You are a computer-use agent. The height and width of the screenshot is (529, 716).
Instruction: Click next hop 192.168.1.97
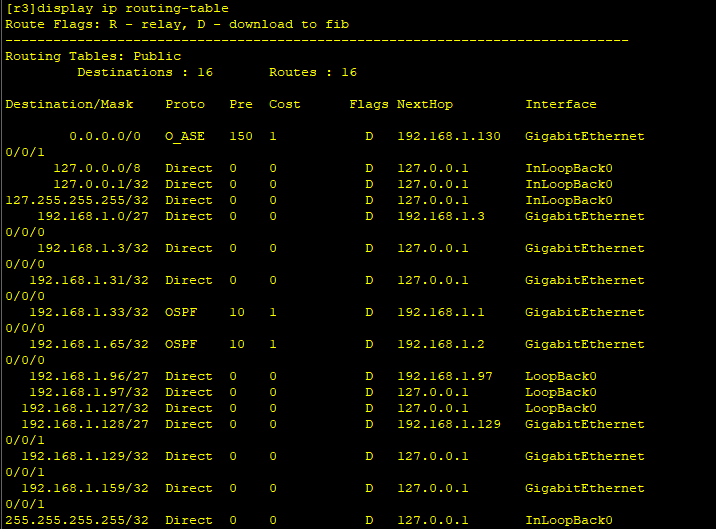pos(445,376)
